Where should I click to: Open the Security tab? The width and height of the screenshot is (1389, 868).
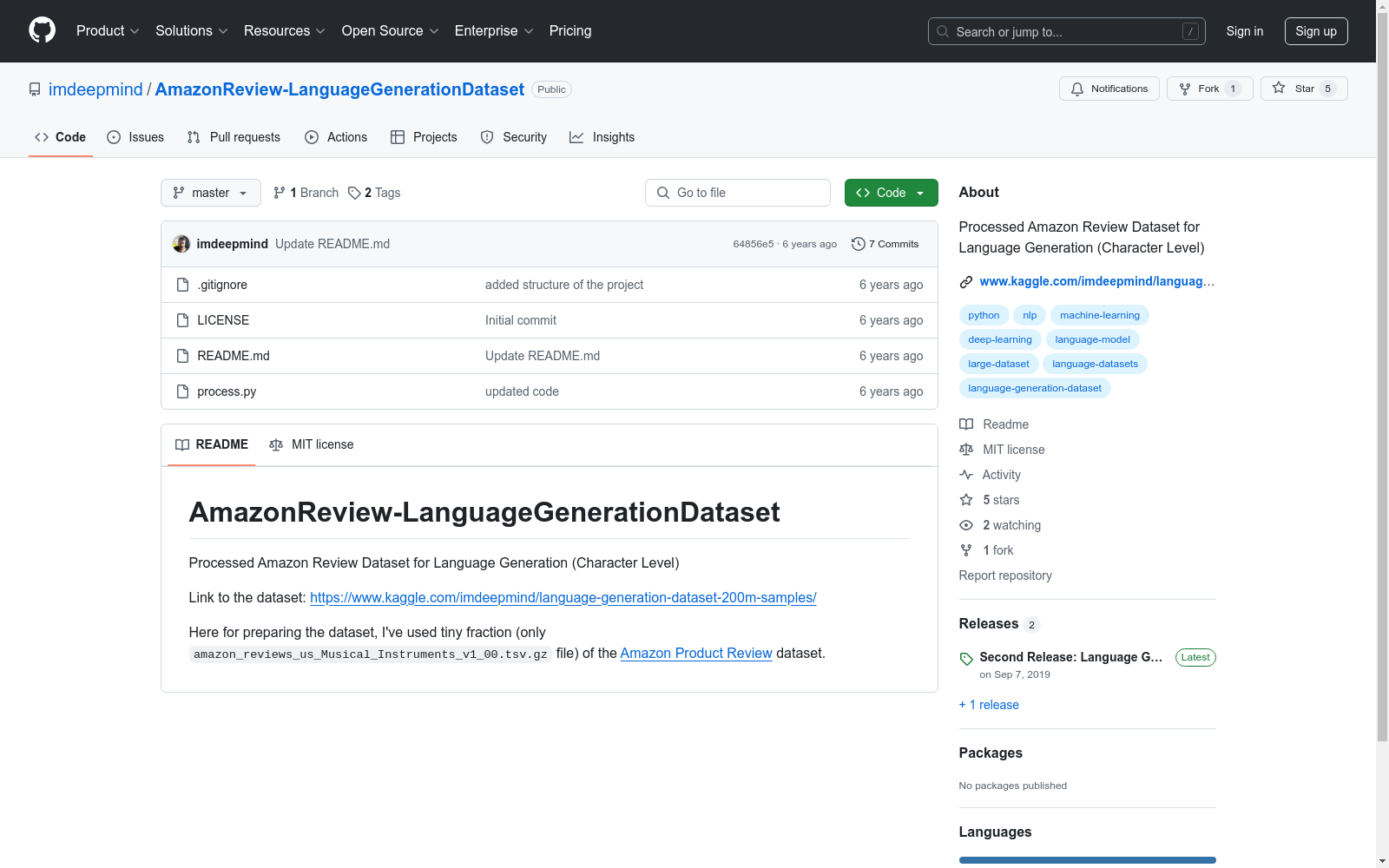514,137
